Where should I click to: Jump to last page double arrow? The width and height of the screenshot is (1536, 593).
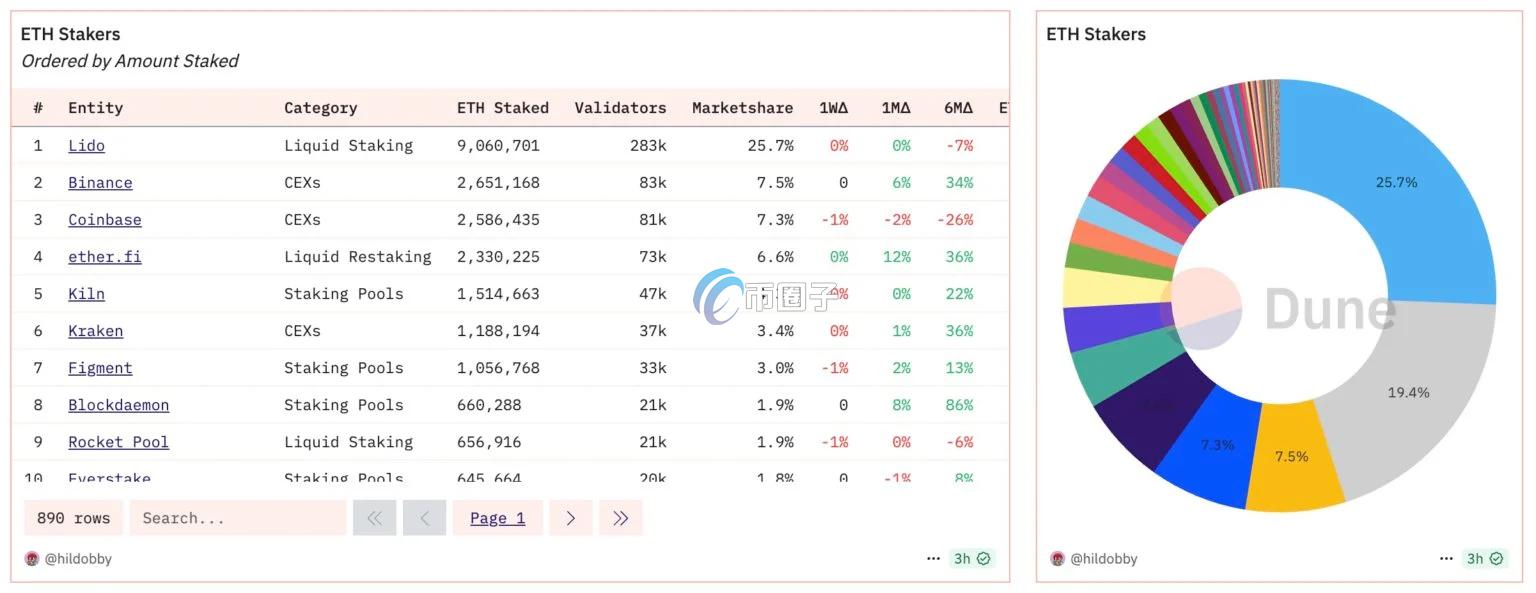[x=620, y=518]
